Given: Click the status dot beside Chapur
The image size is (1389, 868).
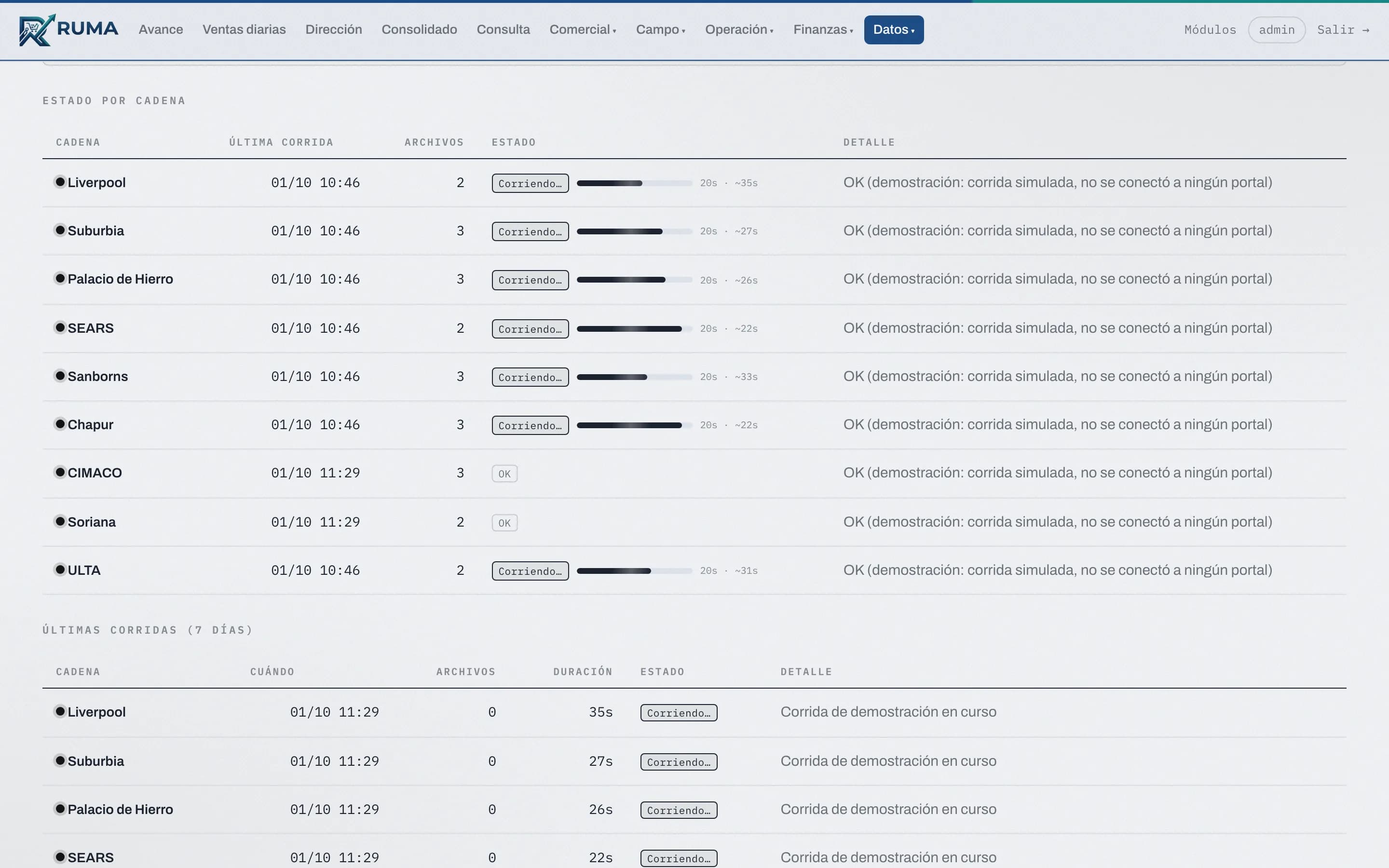Looking at the screenshot, I should pos(60,424).
